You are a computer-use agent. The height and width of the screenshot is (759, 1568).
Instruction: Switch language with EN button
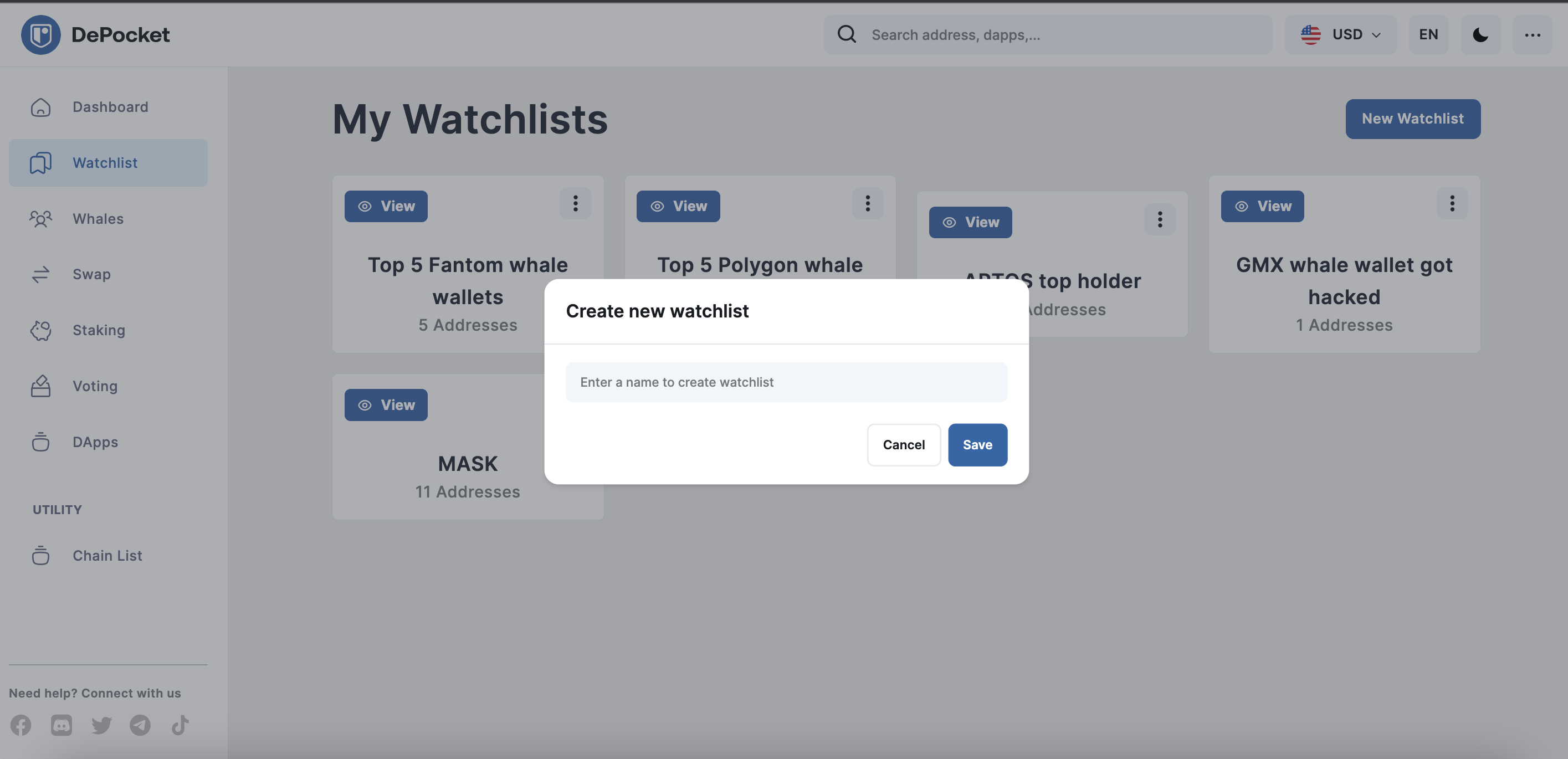pyautogui.click(x=1428, y=35)
